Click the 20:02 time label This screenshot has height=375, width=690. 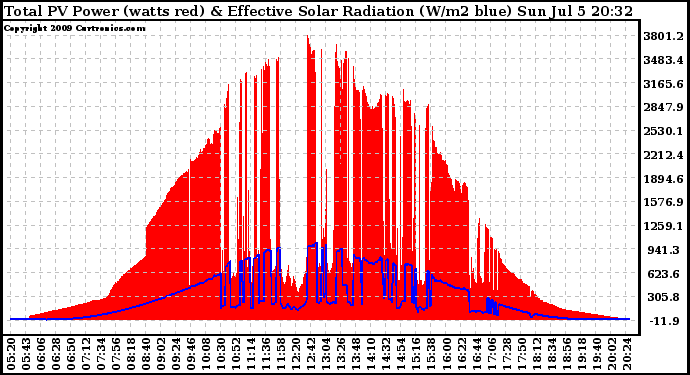coord(610,354)
